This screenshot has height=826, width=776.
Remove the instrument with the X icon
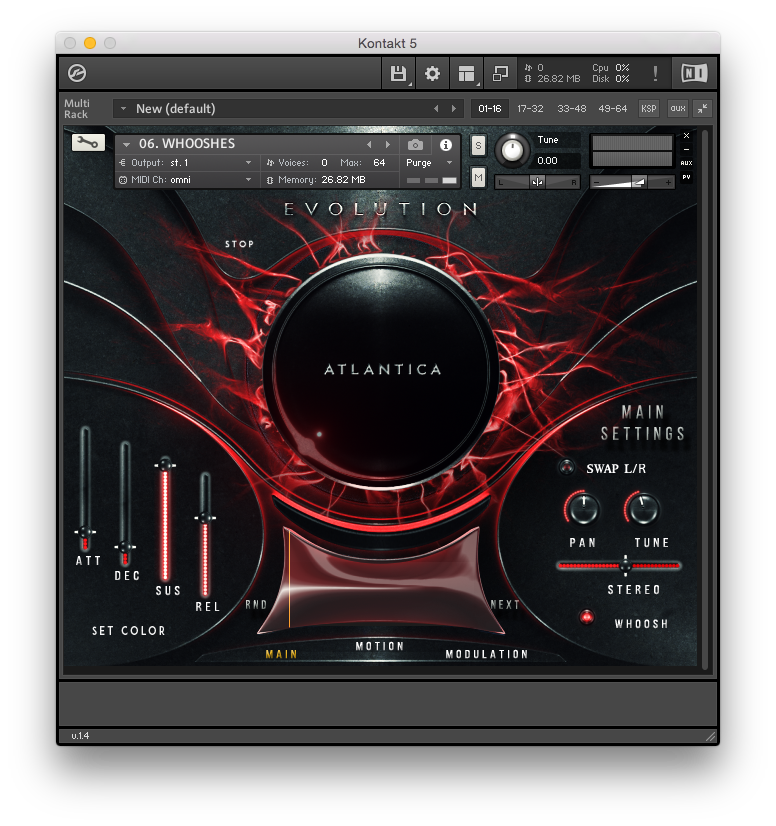coord(686,135)
